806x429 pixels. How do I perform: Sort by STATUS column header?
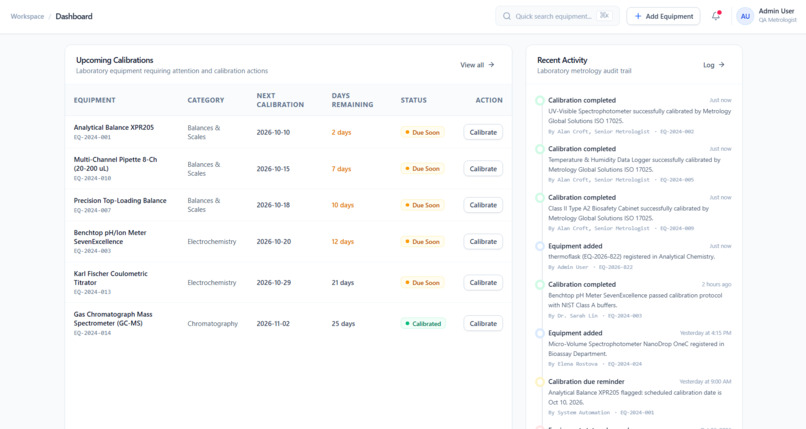(x=414, y=100)
